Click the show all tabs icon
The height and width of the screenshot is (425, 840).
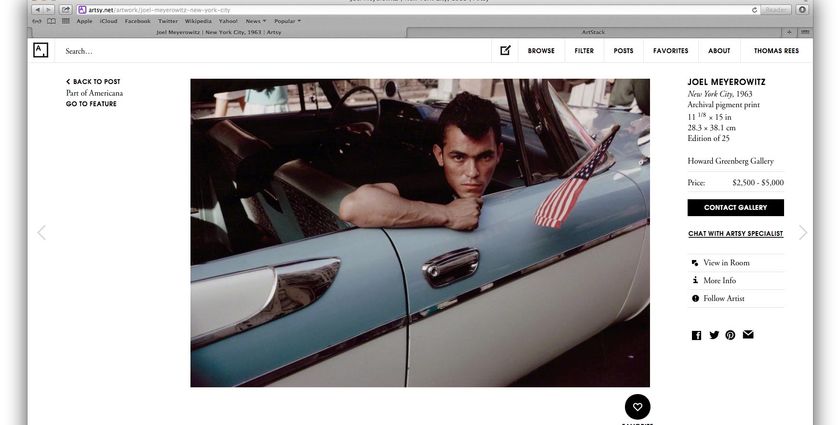click(x=805, y=32)
